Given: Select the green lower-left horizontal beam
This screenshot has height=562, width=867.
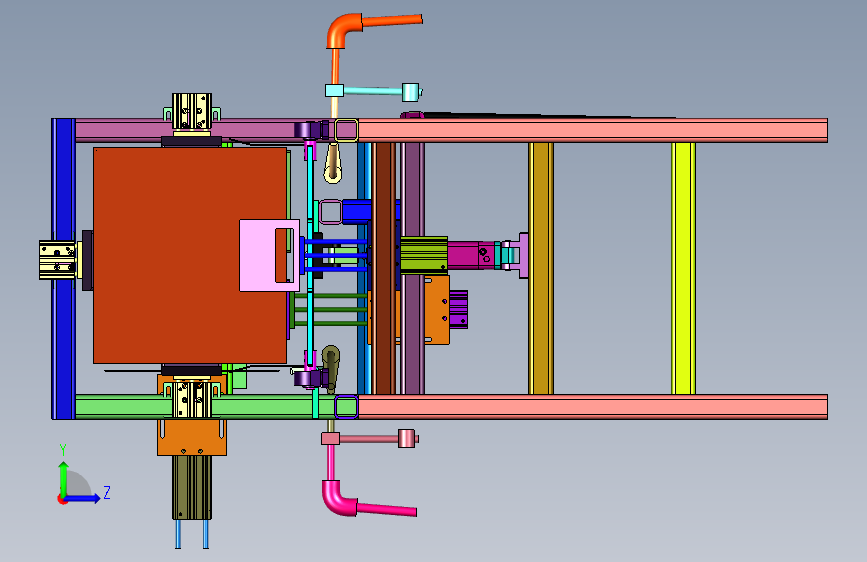Looking at the screenshot, I should click(x=120, y=407).
